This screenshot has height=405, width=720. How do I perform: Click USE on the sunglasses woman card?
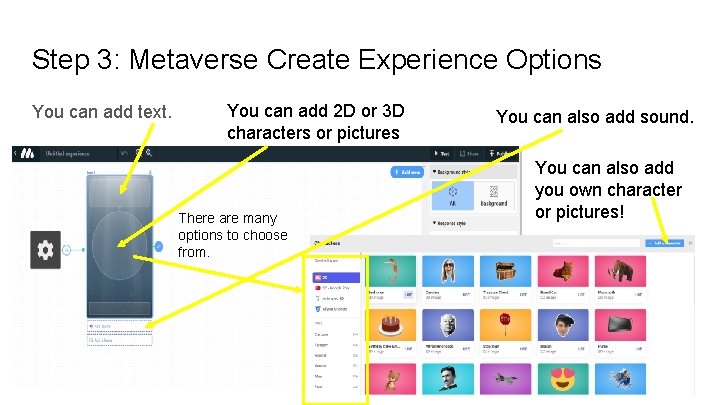coord(466,294)
